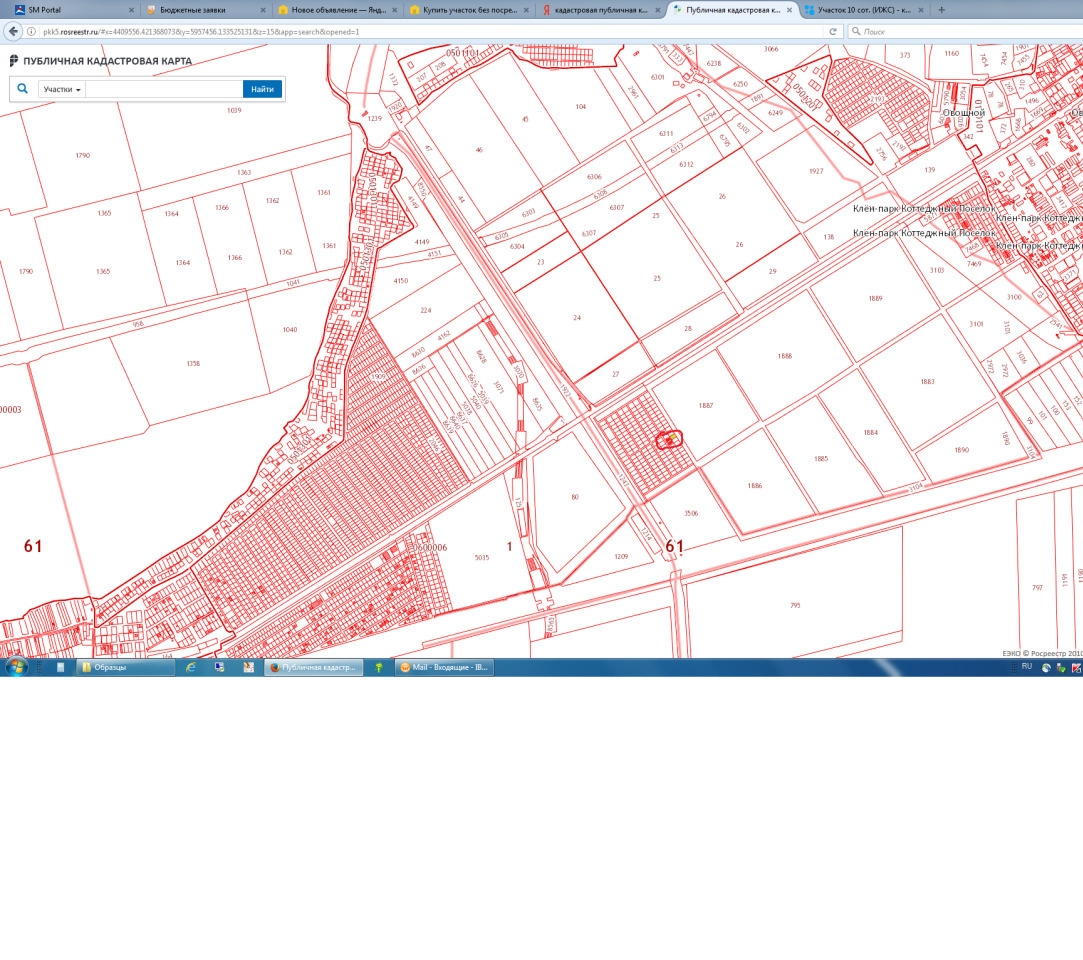Open Internet Explorer from the taskbar
Viewport: 1083px width, 960px height.
[191, 667]
